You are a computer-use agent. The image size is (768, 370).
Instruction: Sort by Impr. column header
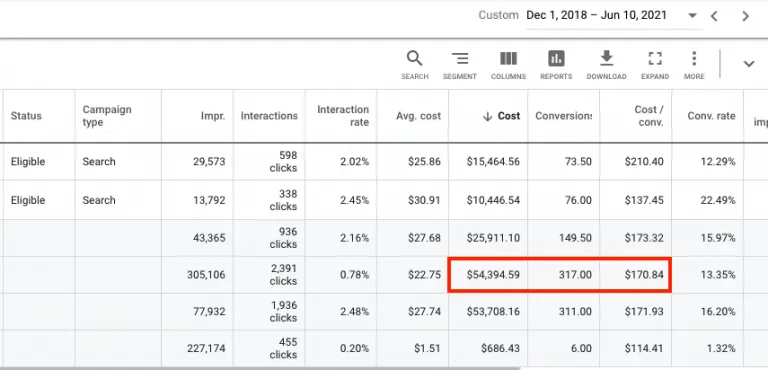click(x=213, y=116)
